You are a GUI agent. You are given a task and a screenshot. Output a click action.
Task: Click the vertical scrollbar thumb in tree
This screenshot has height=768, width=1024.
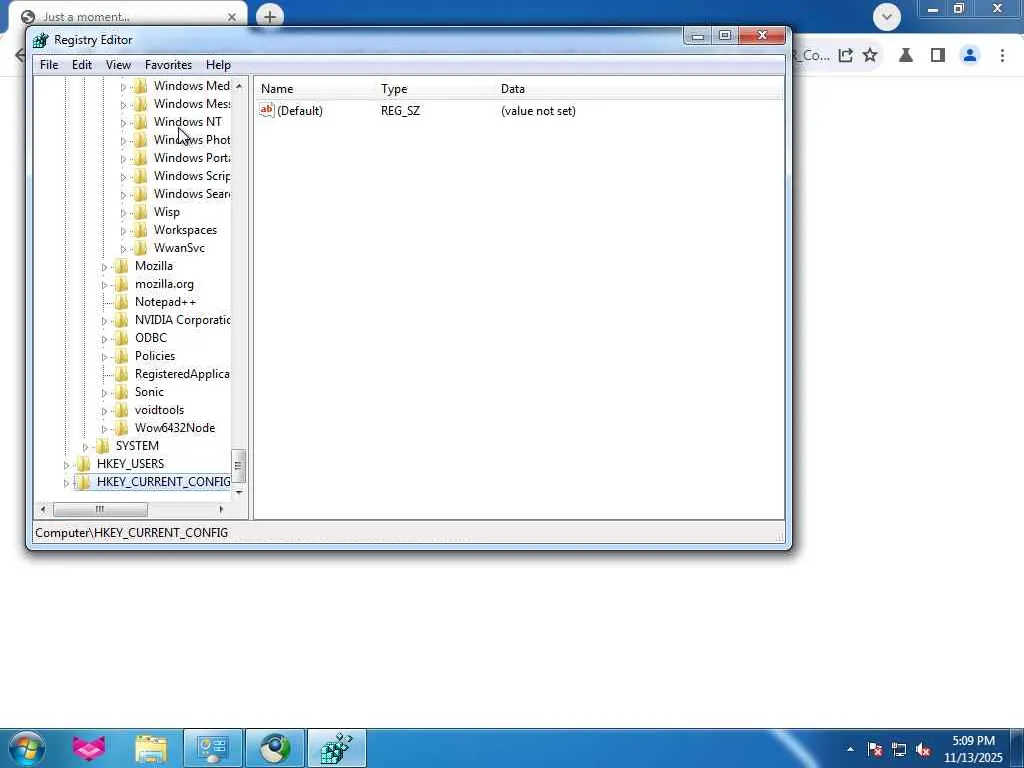click(239, 466)
